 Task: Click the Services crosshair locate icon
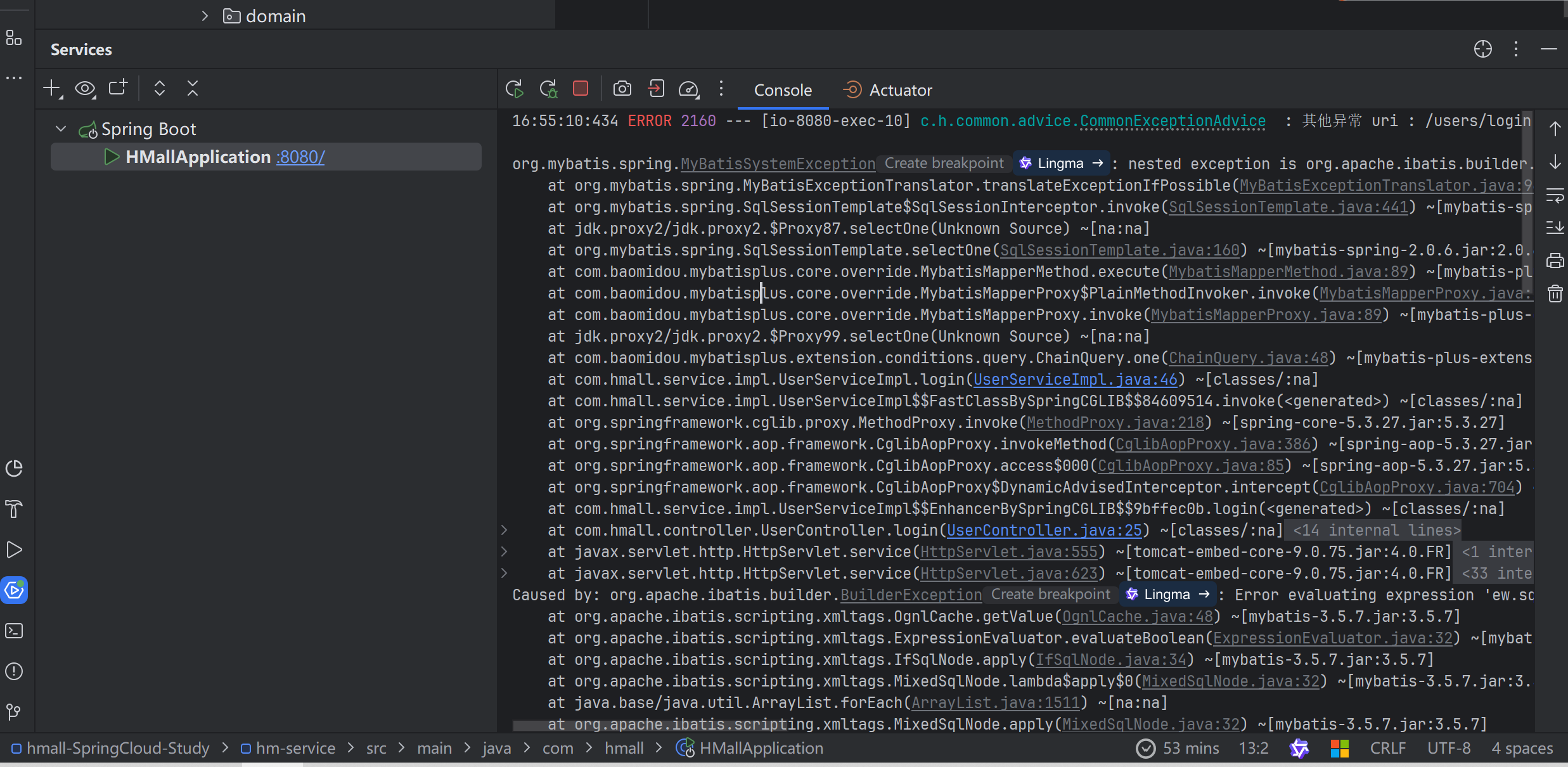click(x=1483, y=49)
